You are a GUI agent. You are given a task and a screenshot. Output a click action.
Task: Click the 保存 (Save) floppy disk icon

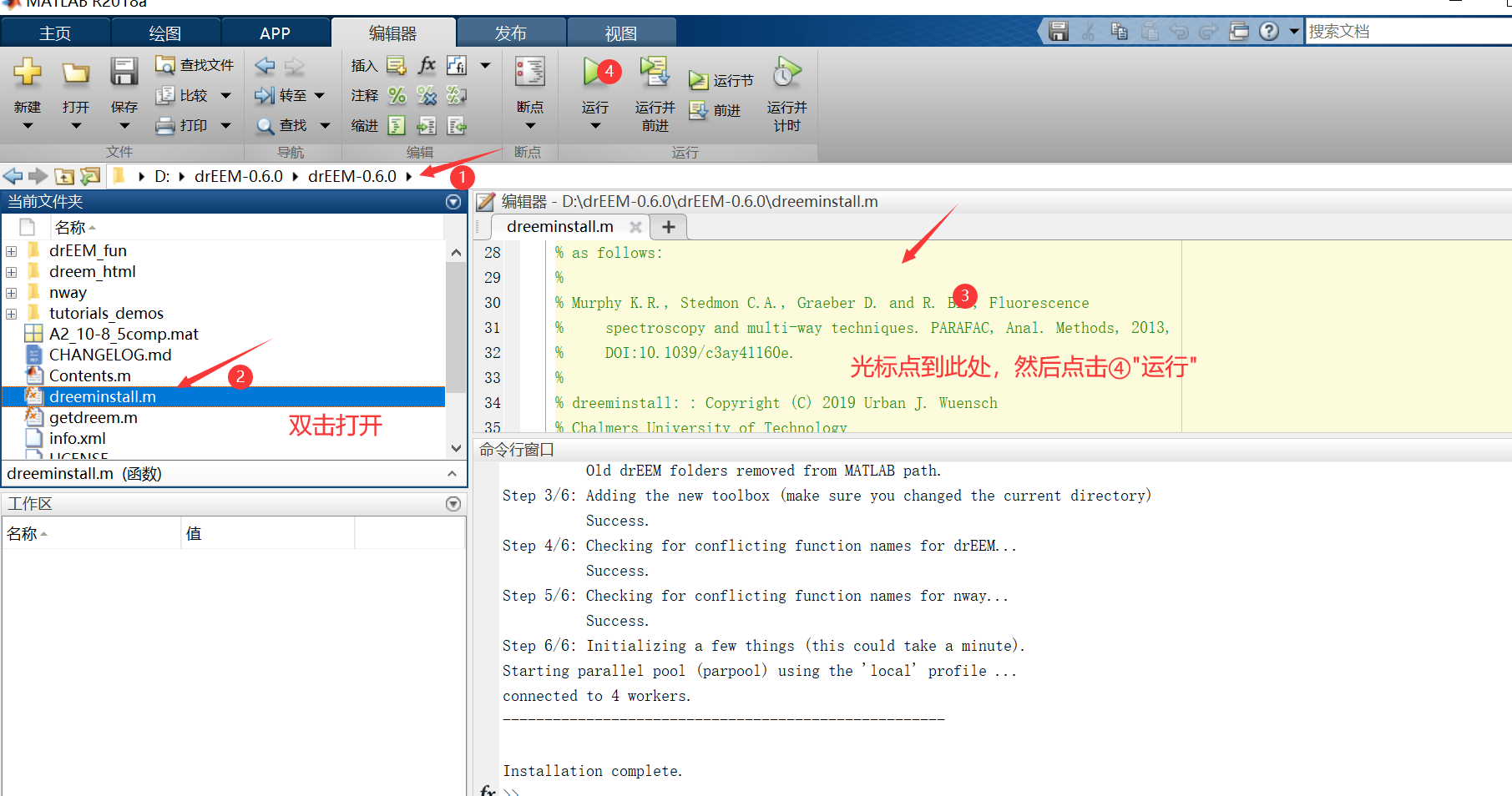point(124,73)
